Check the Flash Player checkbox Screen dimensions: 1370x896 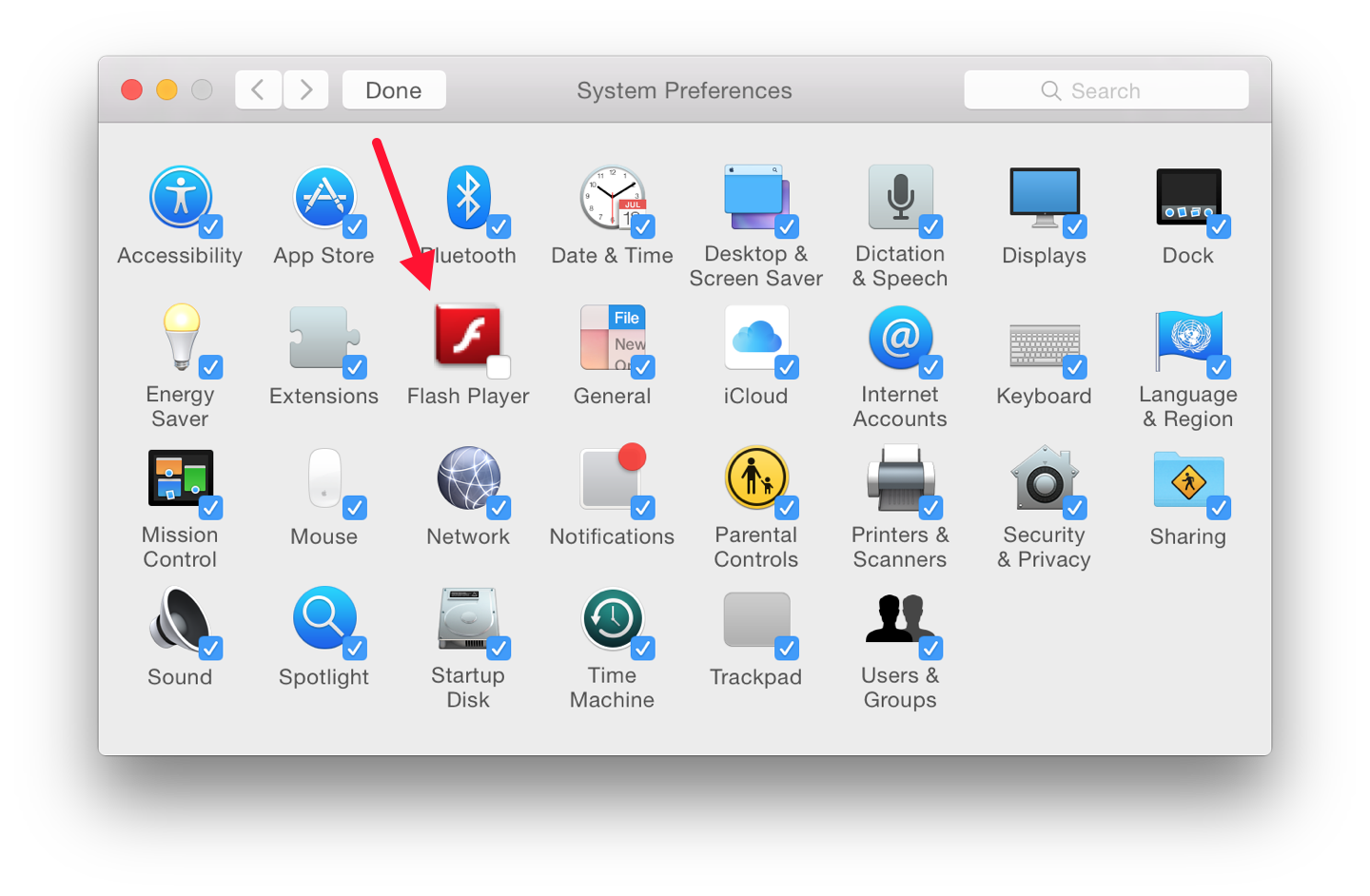(x=499, y=366)
